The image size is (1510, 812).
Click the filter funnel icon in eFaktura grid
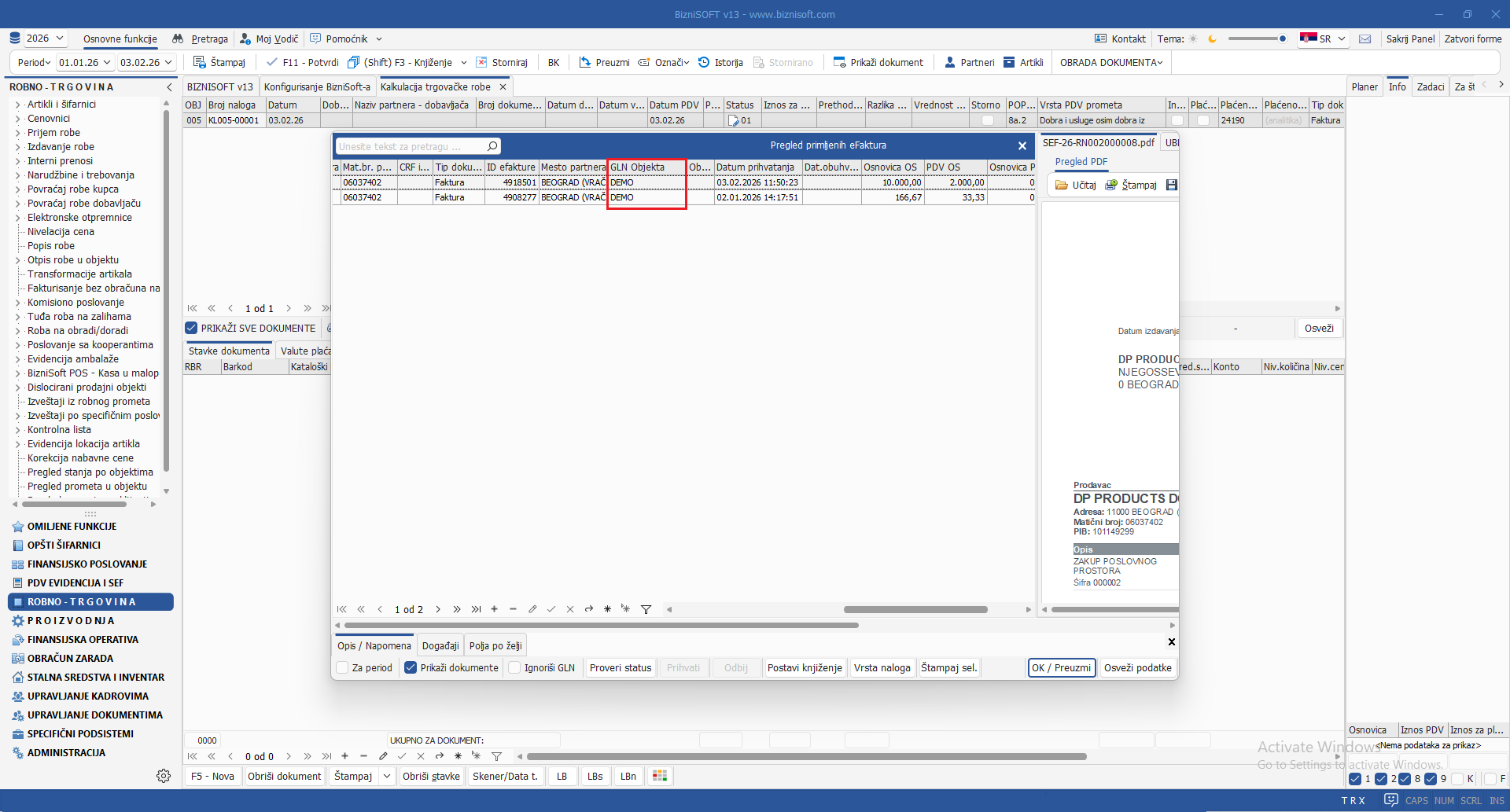coord(646,609)
